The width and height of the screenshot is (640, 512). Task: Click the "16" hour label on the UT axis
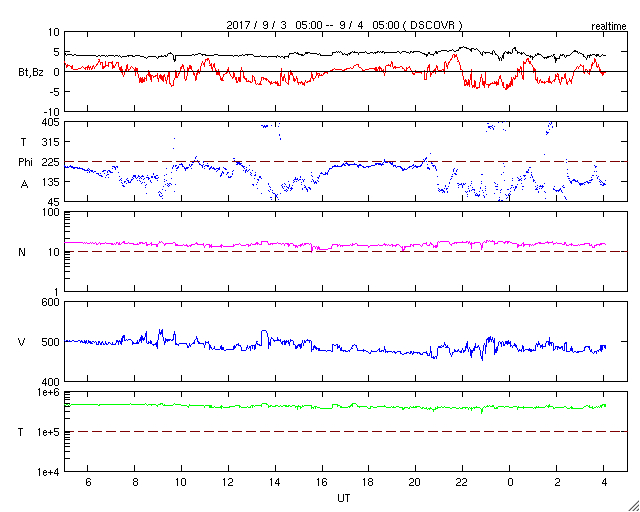pos(322,483)
